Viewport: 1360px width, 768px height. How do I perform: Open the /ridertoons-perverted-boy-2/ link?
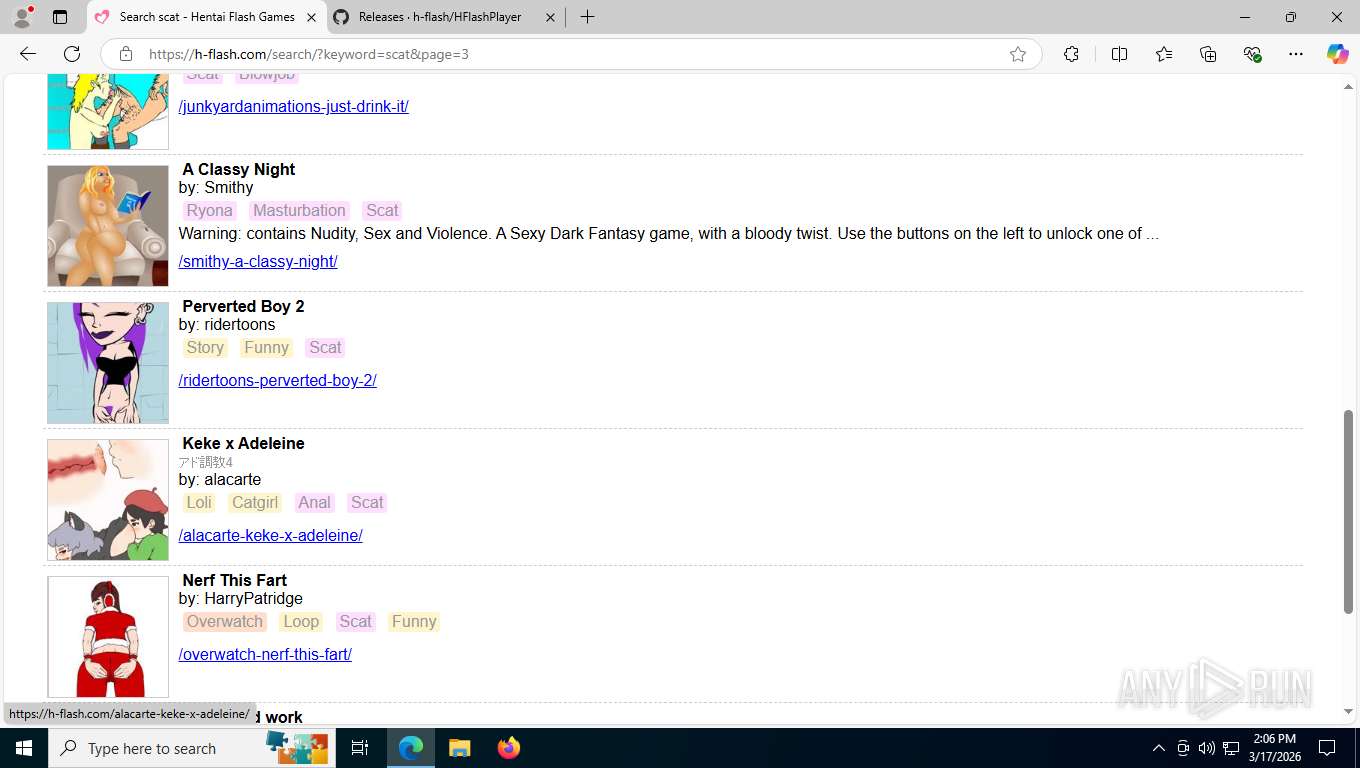277,380
